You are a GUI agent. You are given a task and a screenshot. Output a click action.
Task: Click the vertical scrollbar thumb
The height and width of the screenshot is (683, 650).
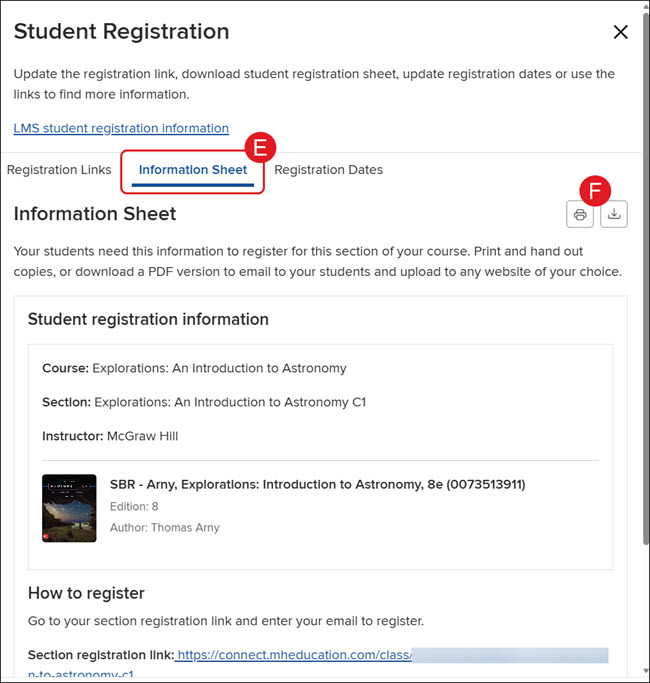[646, 279]
